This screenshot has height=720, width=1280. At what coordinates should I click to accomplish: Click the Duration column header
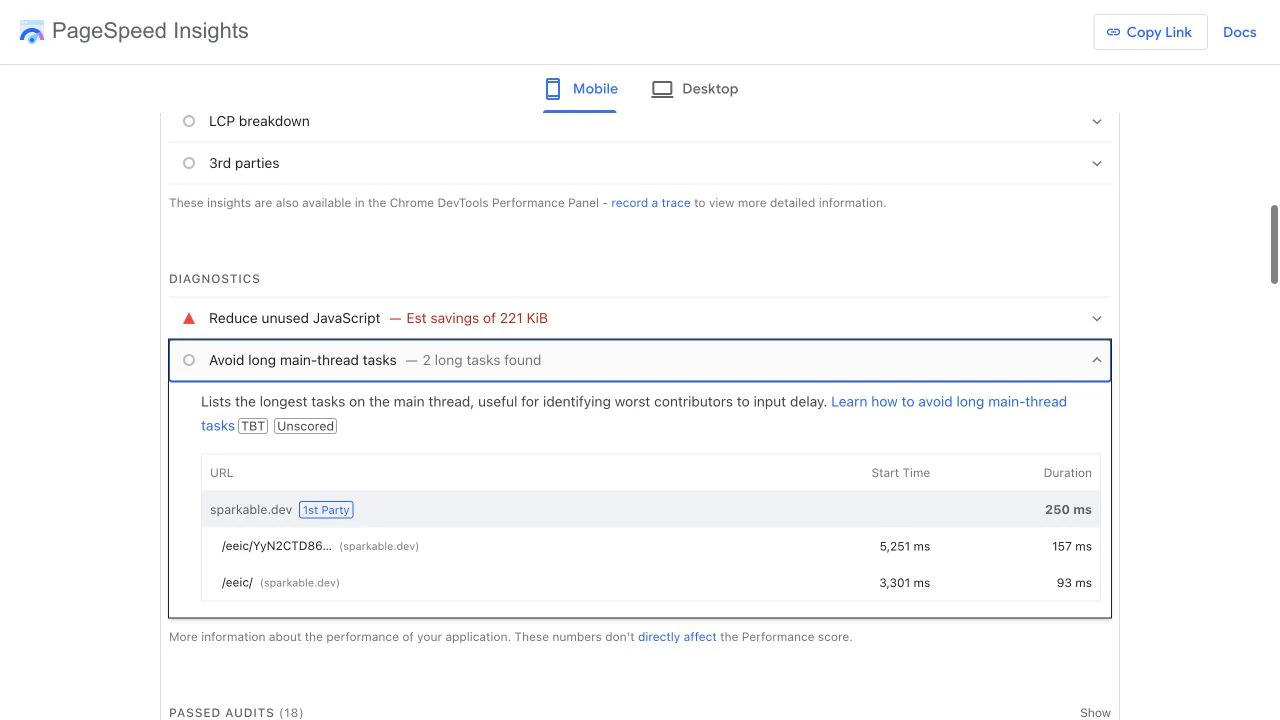[1067, 473]
